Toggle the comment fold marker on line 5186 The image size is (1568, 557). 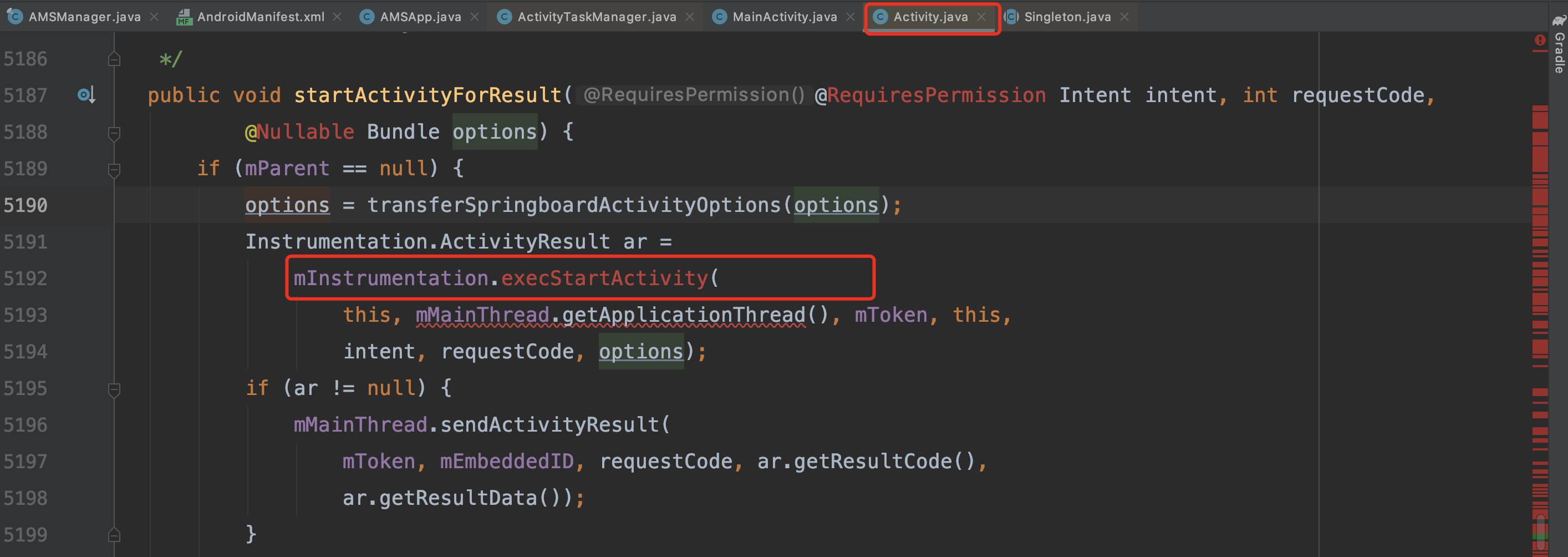coord(114,59)
